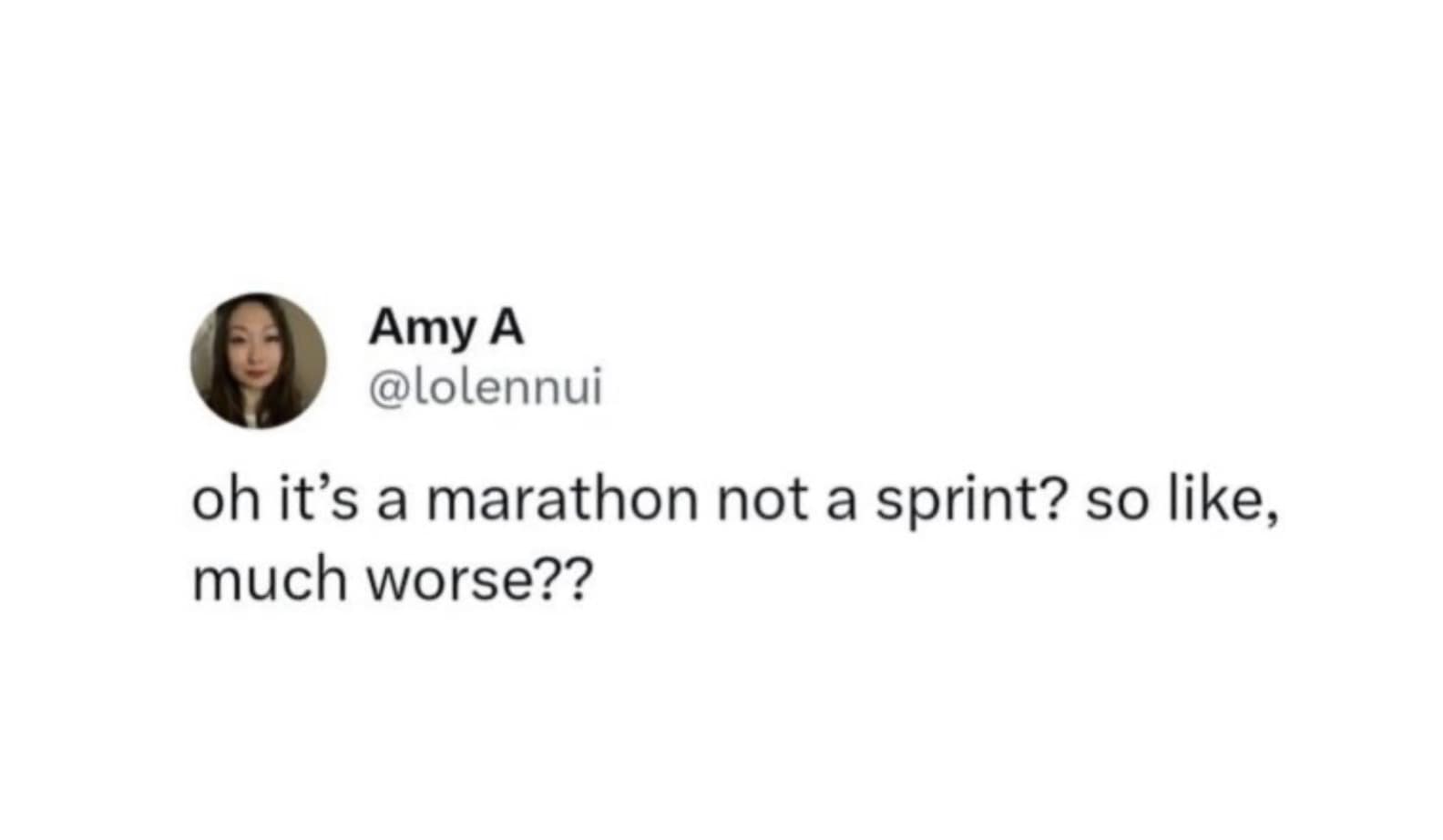Click the @lolennui handle

click(485, 389)
